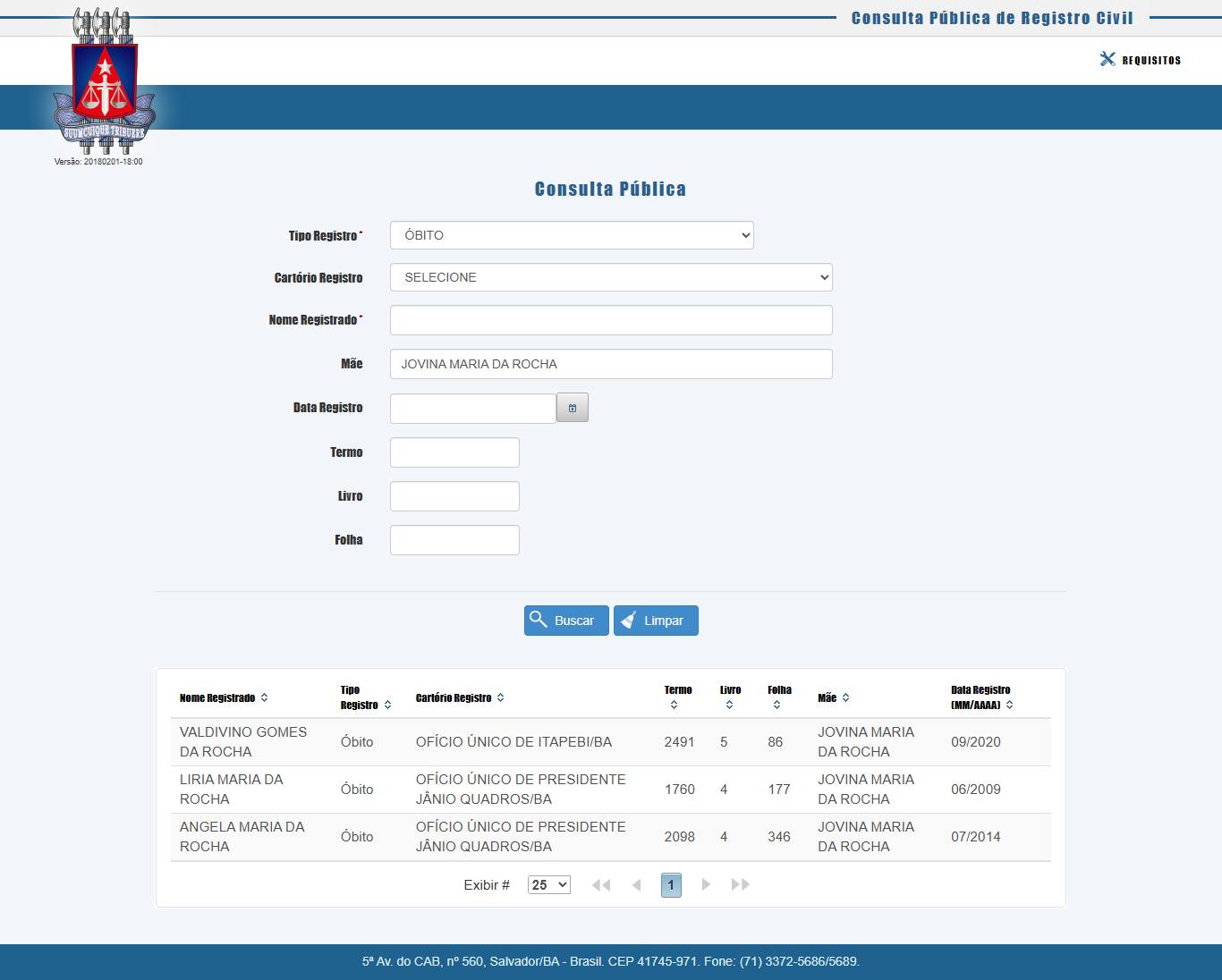Sort results by Folha column
The image size is (1222, 980).
pyautogui.click(x=776, y=705)
